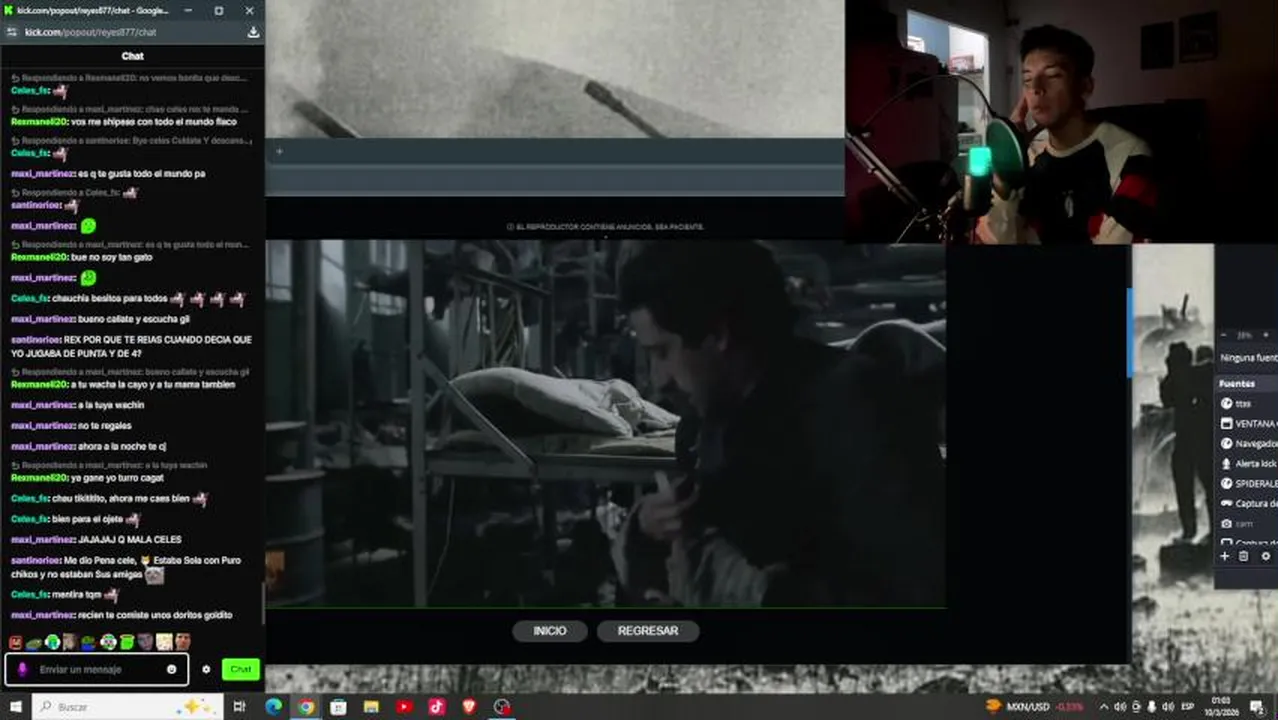
Task: Delete selected source with the trash icon
Action: tap(1244, 556)
